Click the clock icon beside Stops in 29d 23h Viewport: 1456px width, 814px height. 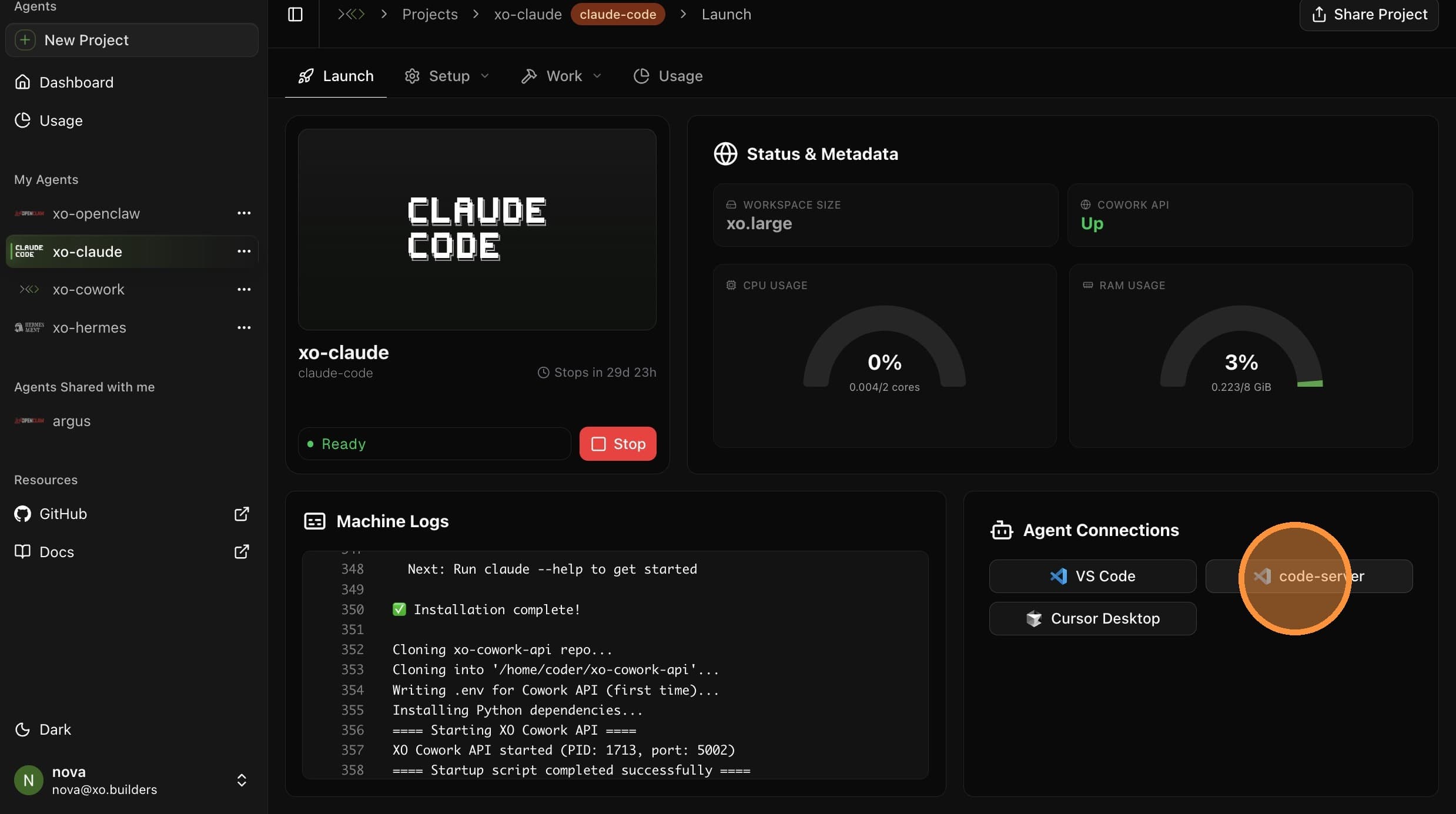[544, 373]
